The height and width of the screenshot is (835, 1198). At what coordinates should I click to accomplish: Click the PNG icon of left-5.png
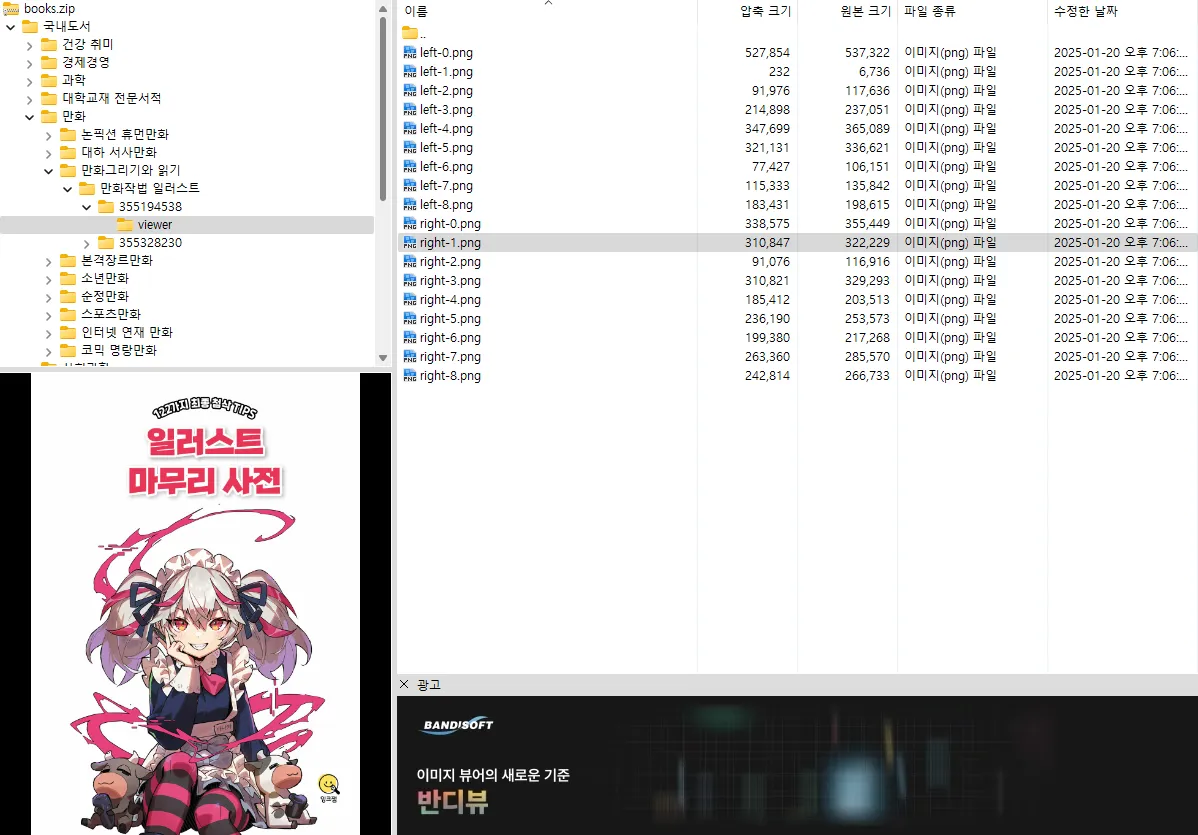pyautogui.click(x=409, y=147)
